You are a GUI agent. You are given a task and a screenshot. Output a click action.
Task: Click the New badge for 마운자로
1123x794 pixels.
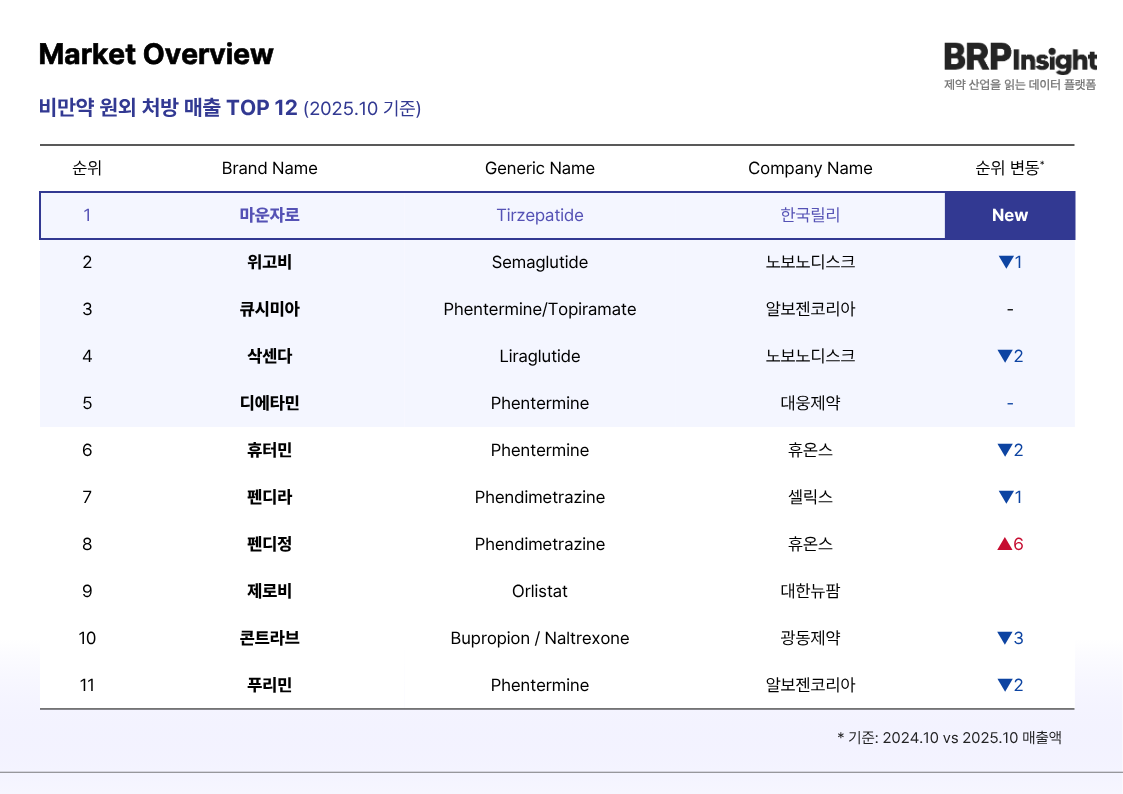pos(1010,215)
